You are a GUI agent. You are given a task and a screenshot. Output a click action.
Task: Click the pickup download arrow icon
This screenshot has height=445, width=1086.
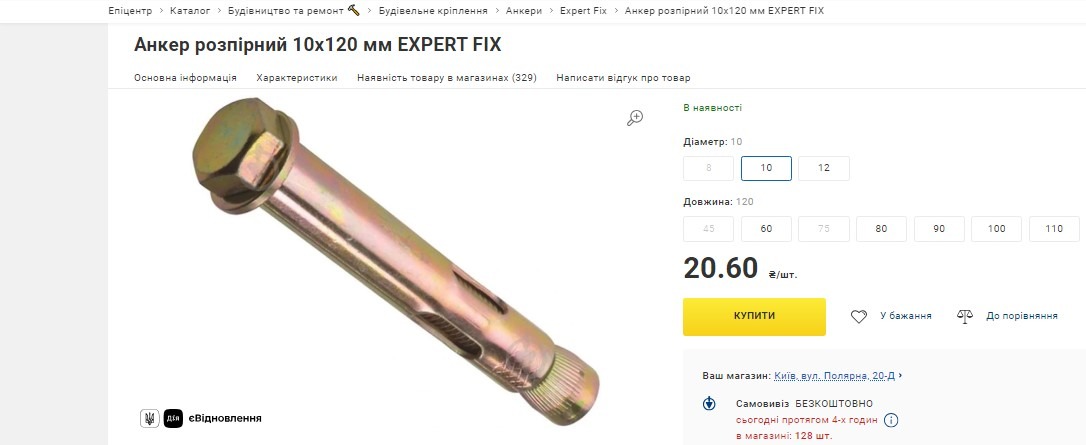click(709, 403)
